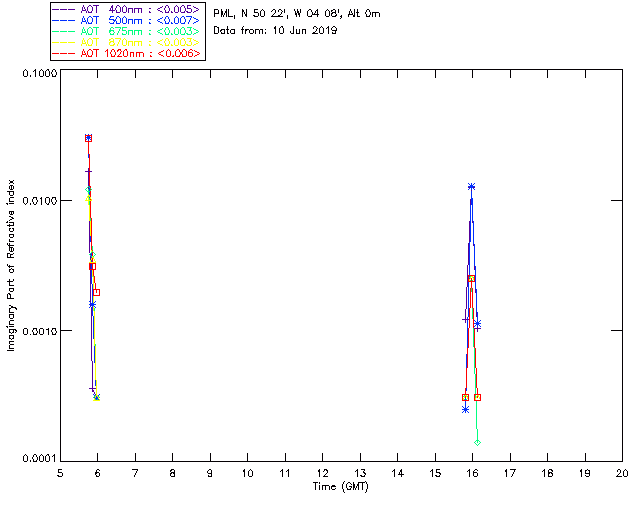Click the green dashed line sample for 675nm
This screenshot has width=640, height=512.
64,31
